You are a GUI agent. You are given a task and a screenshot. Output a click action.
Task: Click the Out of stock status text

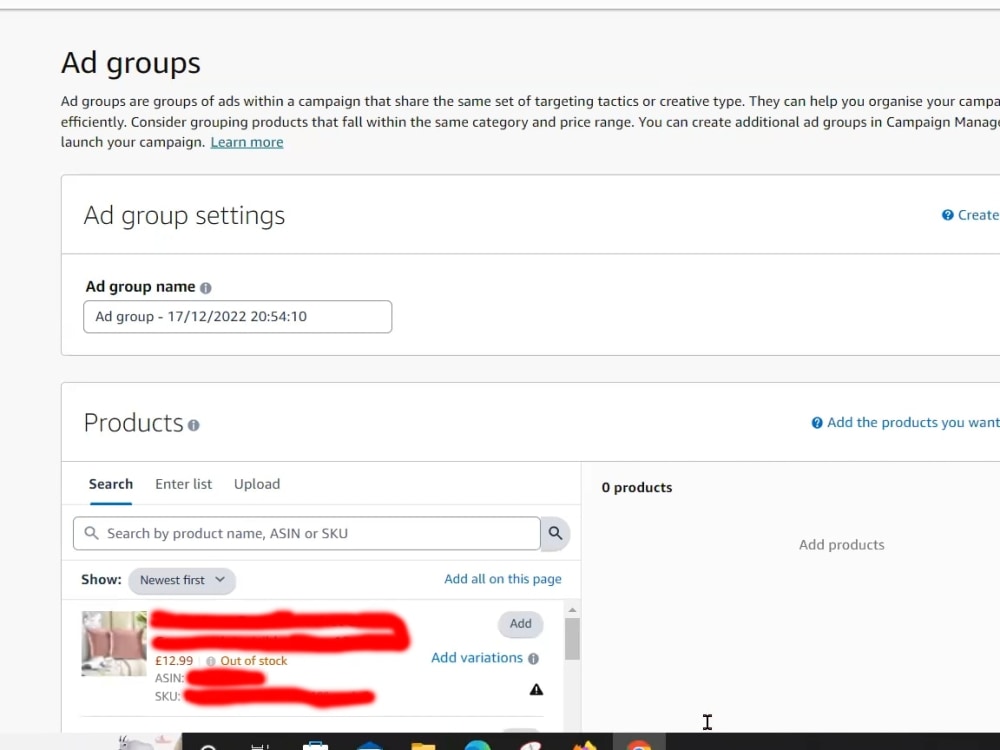click(x=254, y=661)
